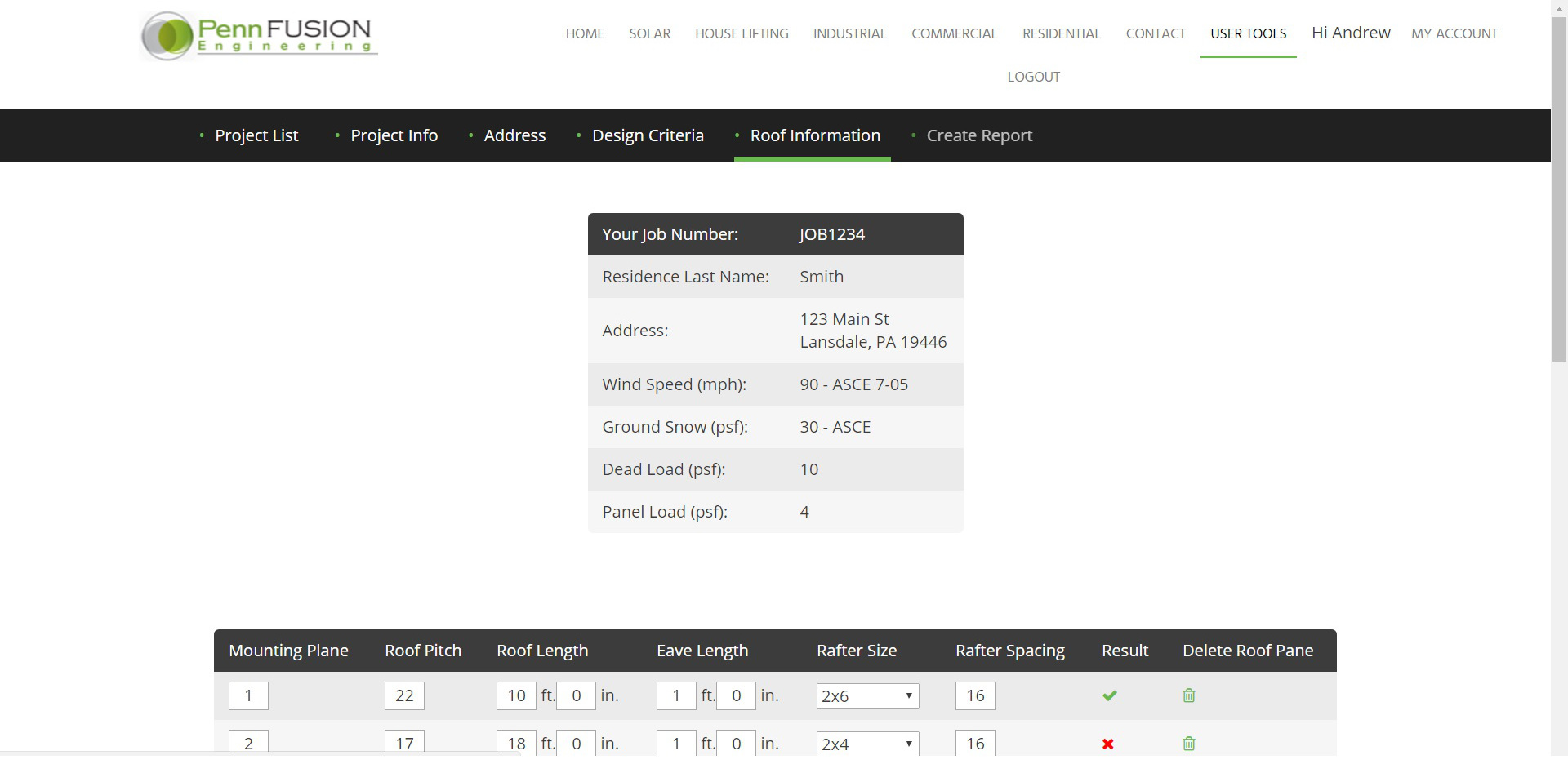Focus the Roof Length feet field showing 10
This screenshot has width=1568, height=773.
click(516, 695)
